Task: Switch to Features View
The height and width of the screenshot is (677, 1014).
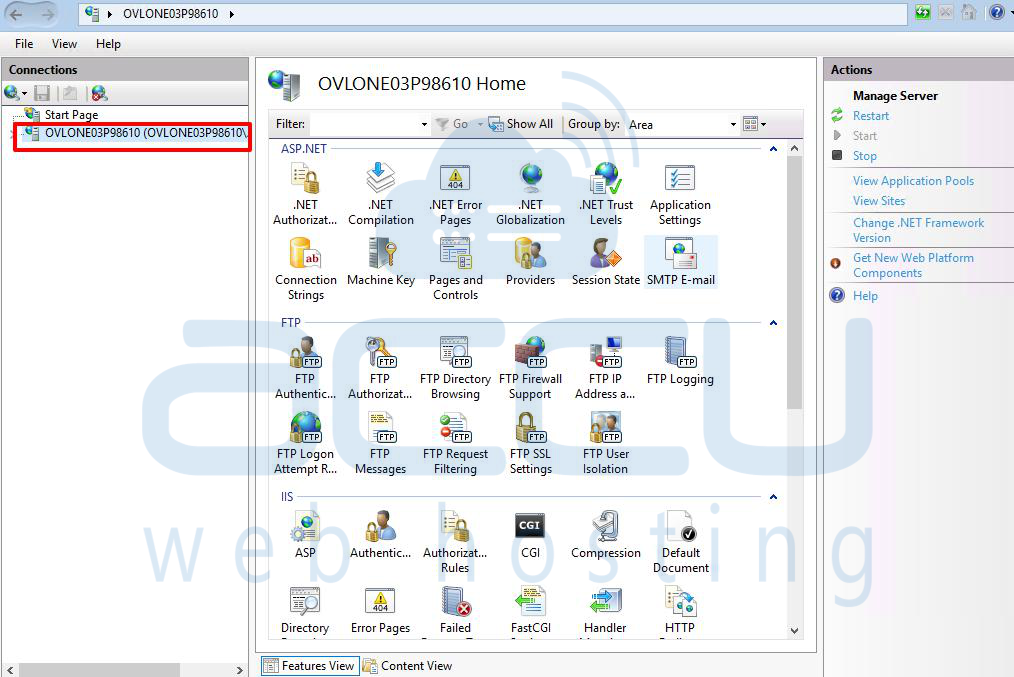Action: point(309,665)
